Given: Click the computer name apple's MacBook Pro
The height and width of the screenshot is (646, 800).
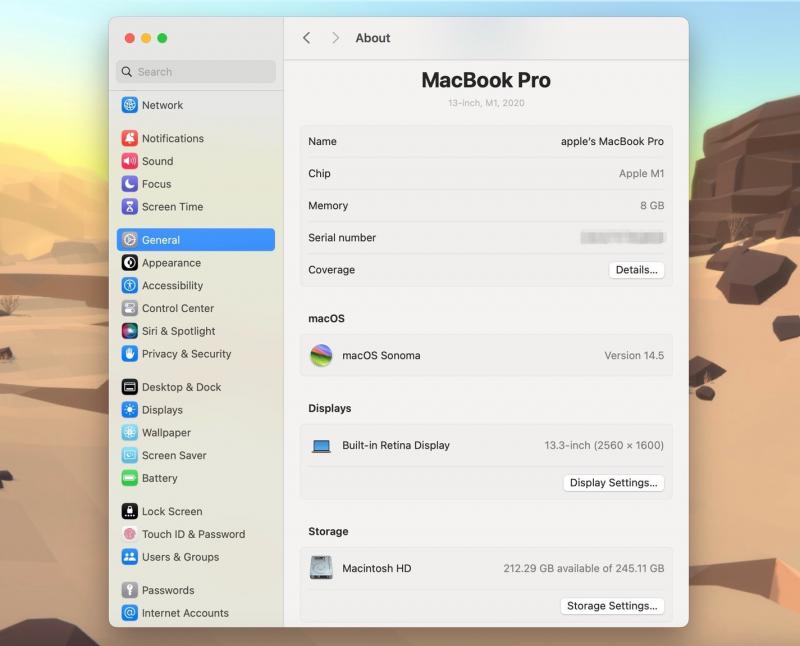Looking at the screenshot, I should click(612, 141).
